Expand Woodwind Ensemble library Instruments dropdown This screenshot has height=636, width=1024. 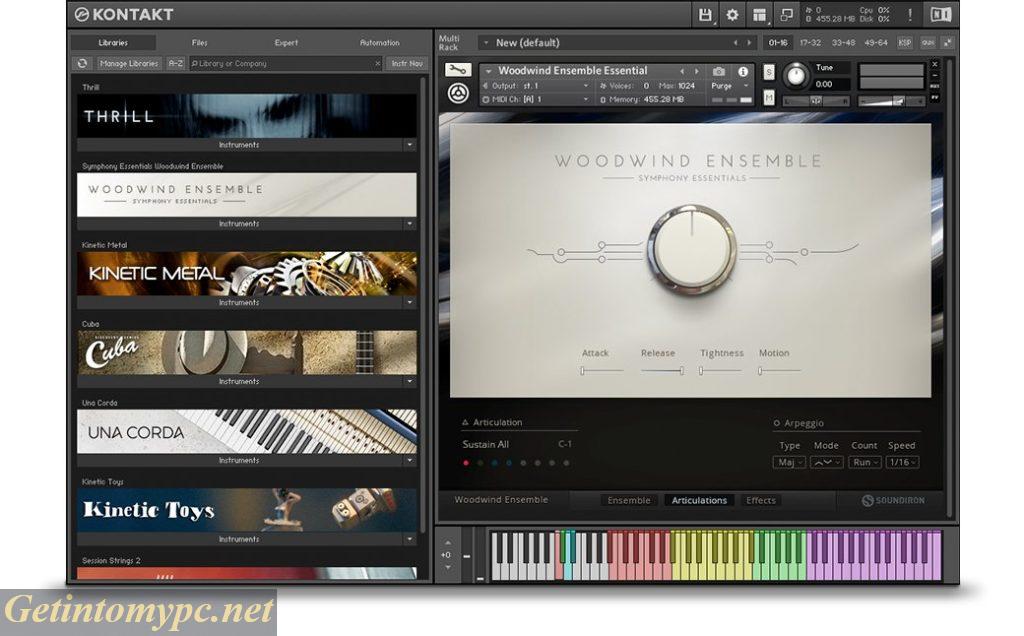409,224
